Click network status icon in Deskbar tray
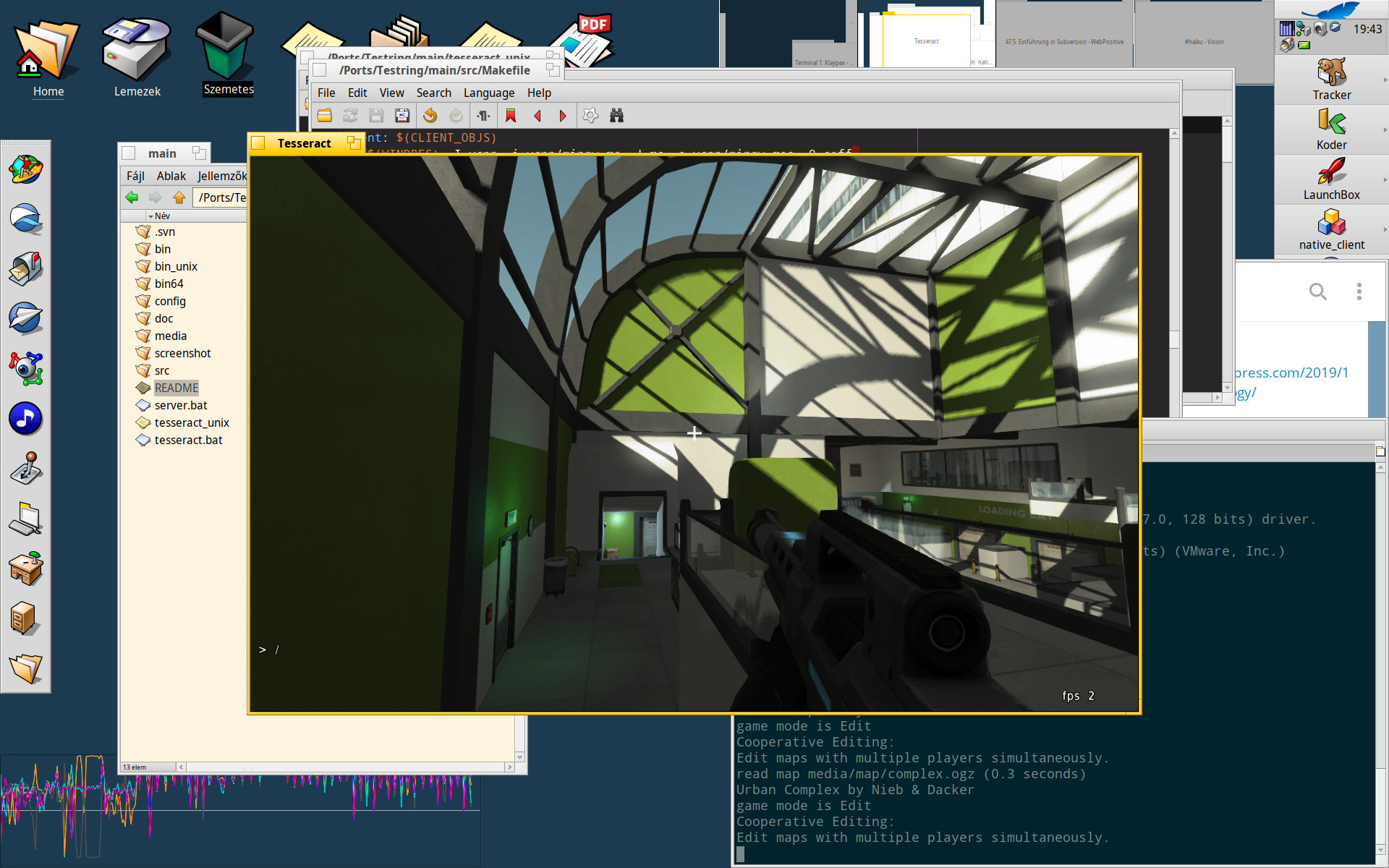The image size is (1389, 868). click(x=1304, y=29)
